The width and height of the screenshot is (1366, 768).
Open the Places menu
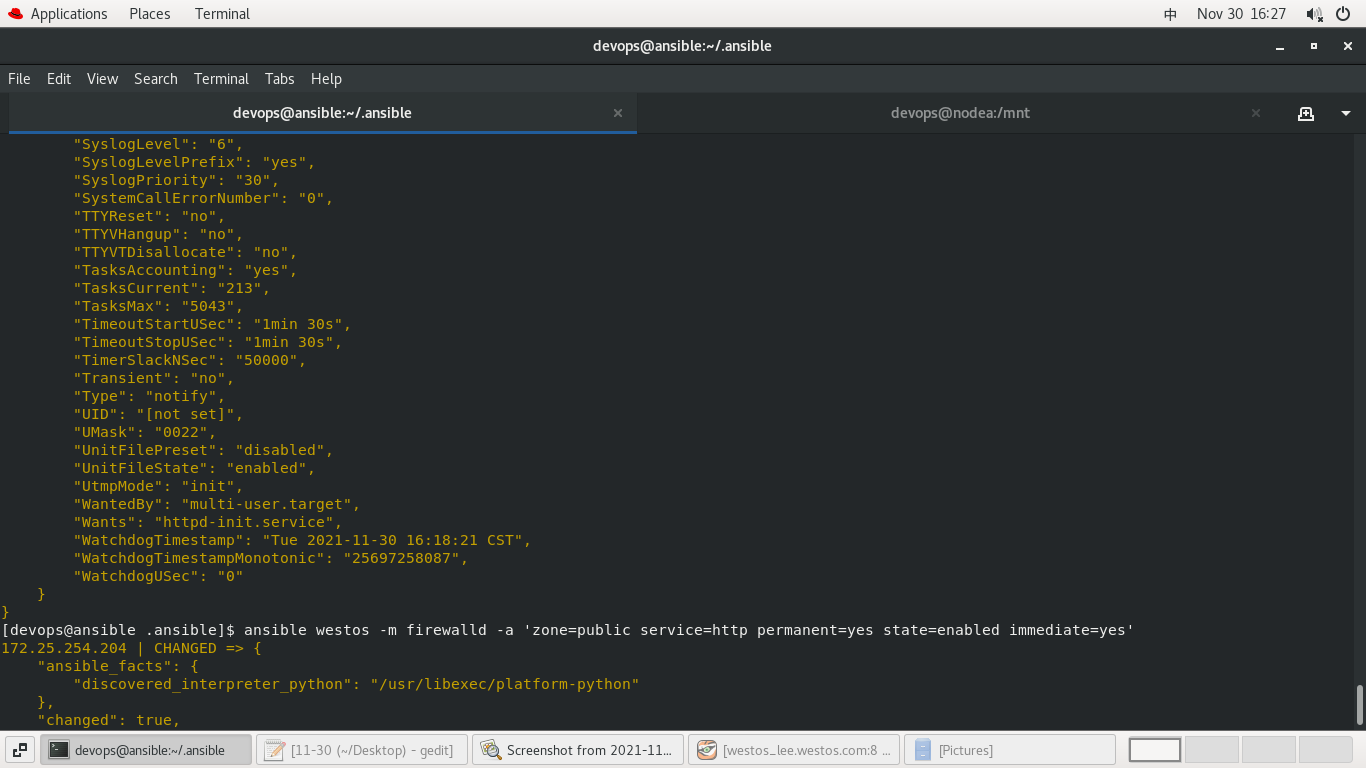click(150, 14)
